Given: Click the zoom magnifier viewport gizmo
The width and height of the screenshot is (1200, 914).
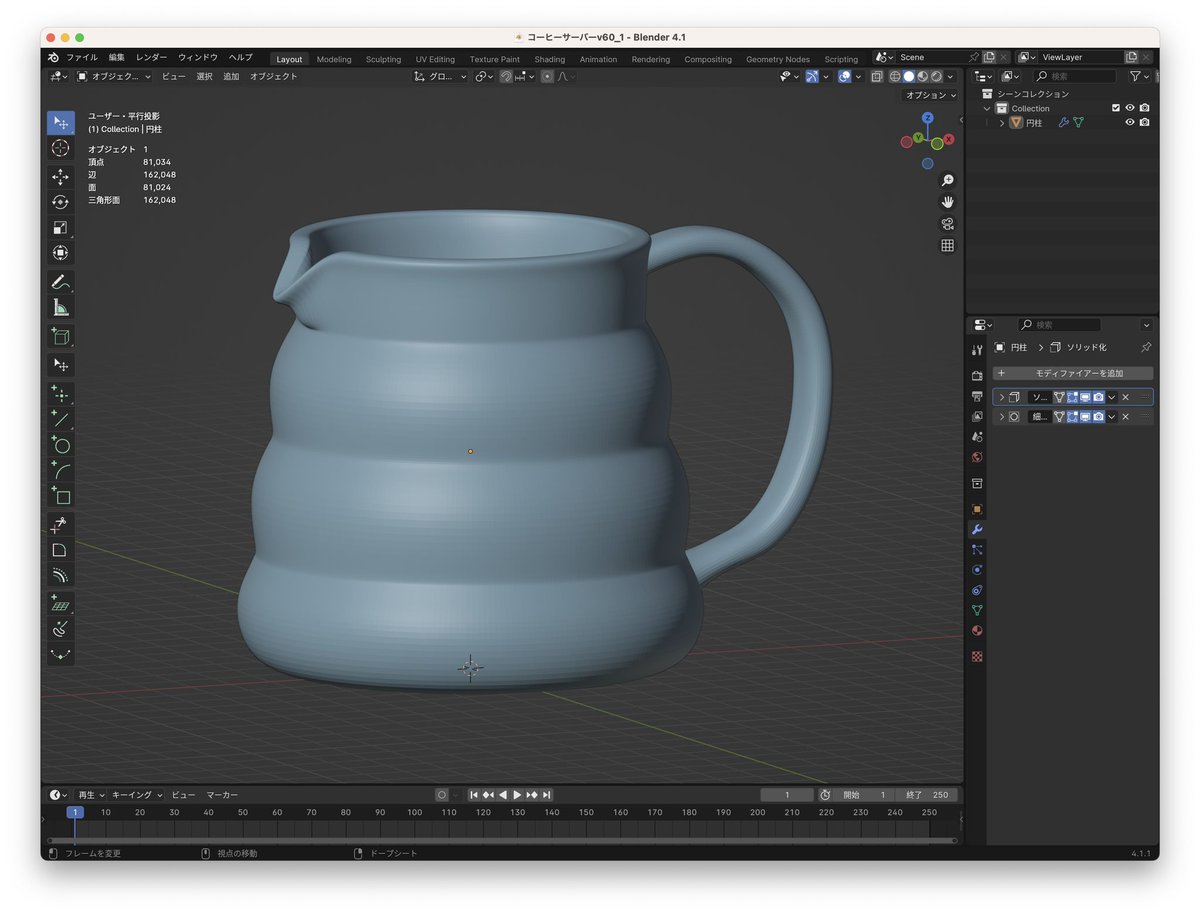Looking at the screenshot, I should 947,180.
